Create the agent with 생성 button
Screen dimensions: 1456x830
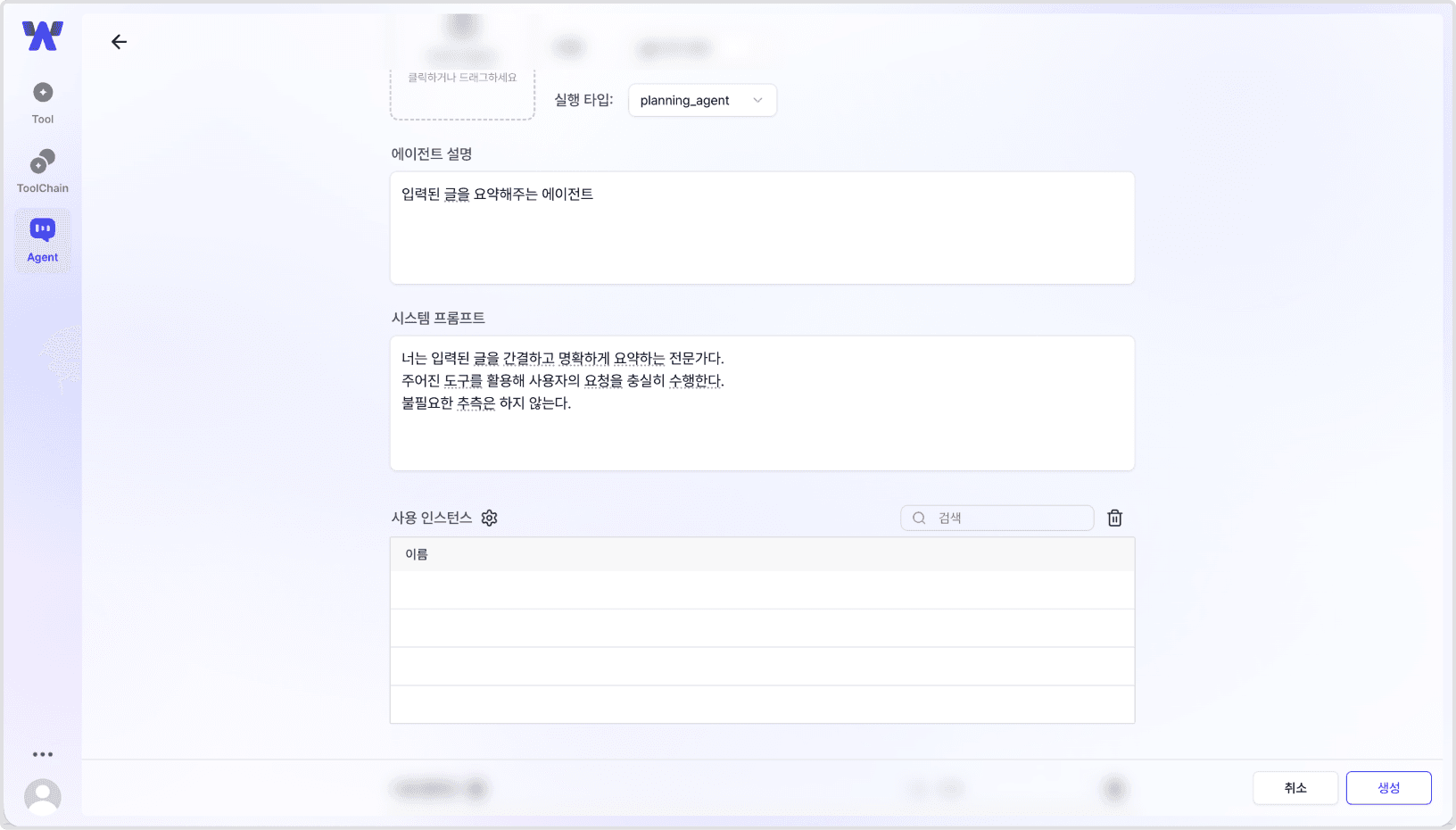click(x=1388, y=787)
